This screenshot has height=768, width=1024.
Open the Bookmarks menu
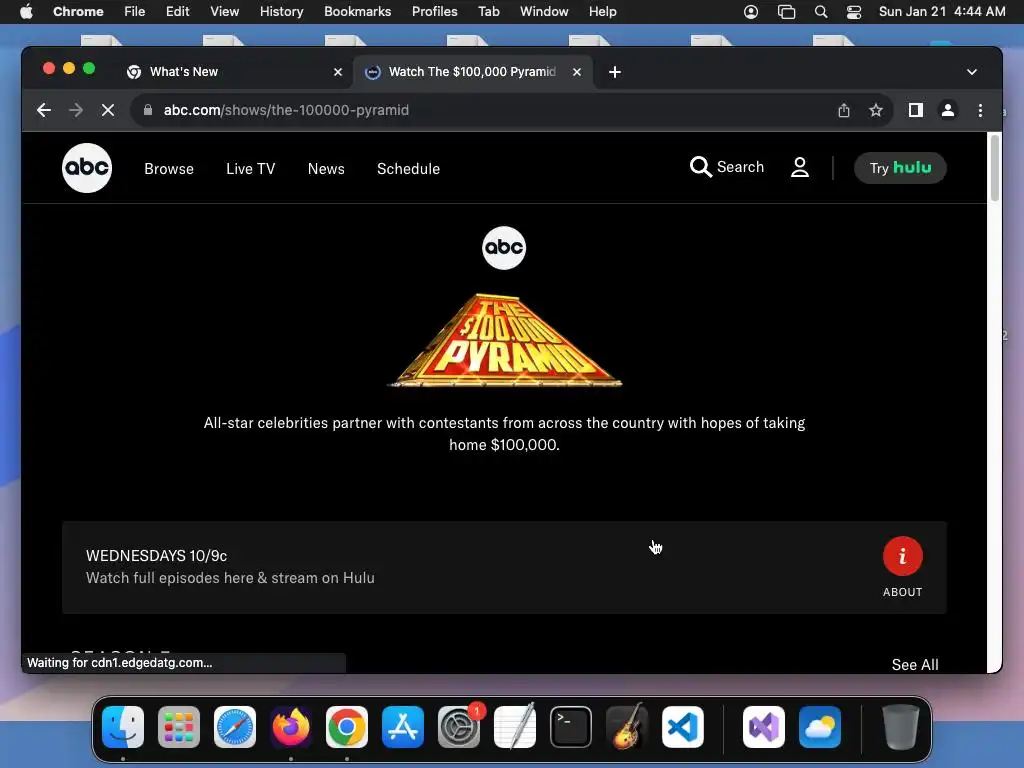click(x=357, y=11)
